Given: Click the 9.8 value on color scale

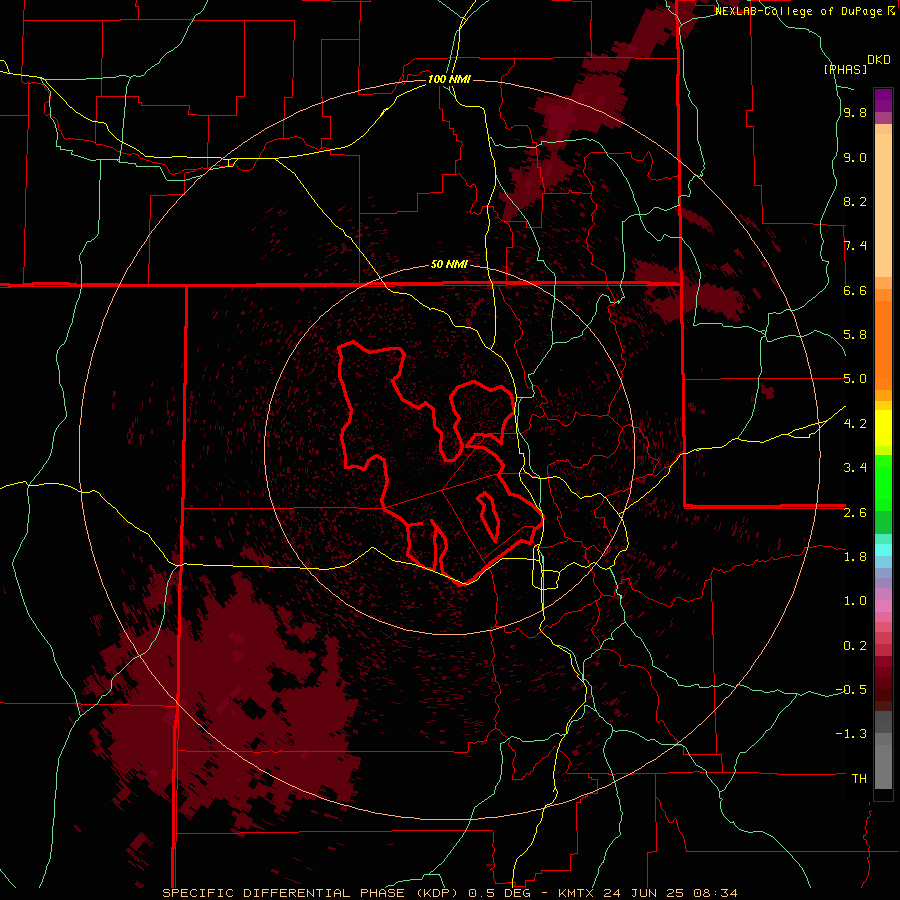Looking at the screenshot, I should [855, 112].
